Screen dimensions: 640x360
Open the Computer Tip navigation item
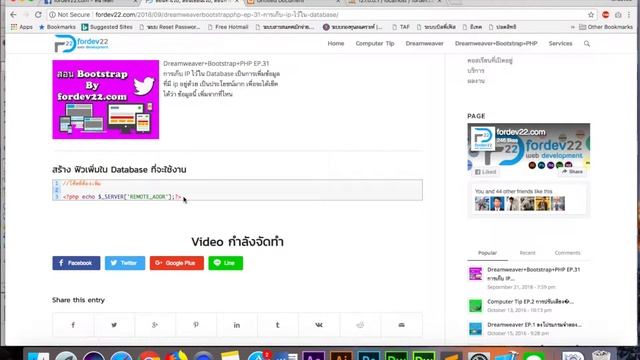[x=375, y=43]
